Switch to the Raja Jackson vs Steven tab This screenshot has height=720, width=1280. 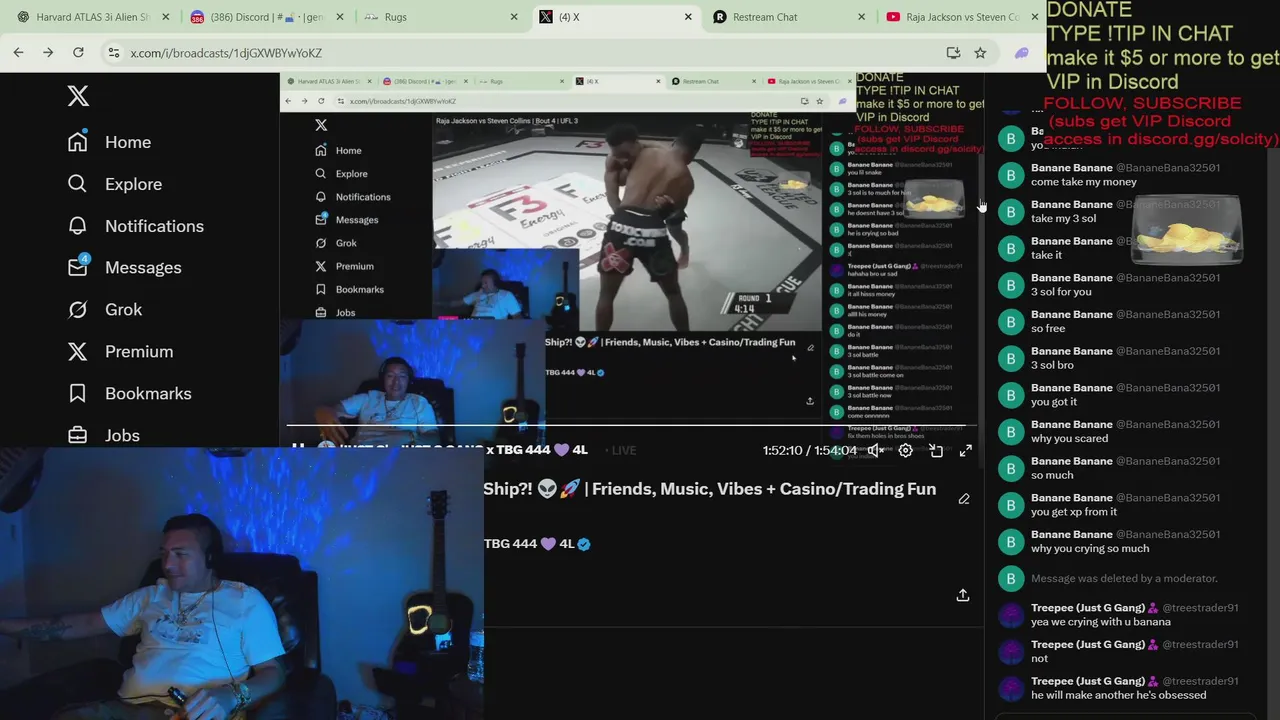pos(960,17)
